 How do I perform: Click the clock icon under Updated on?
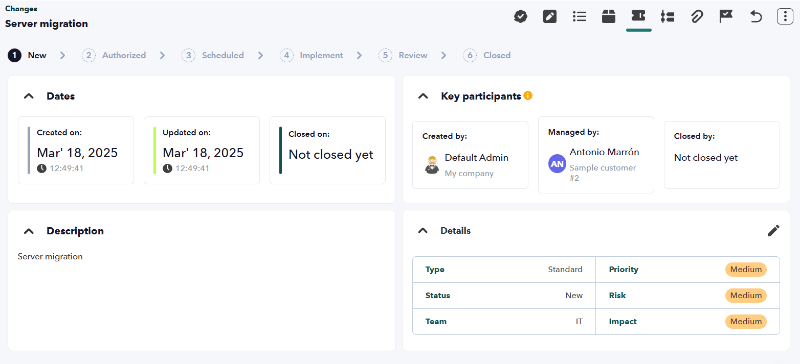(167, 168)
